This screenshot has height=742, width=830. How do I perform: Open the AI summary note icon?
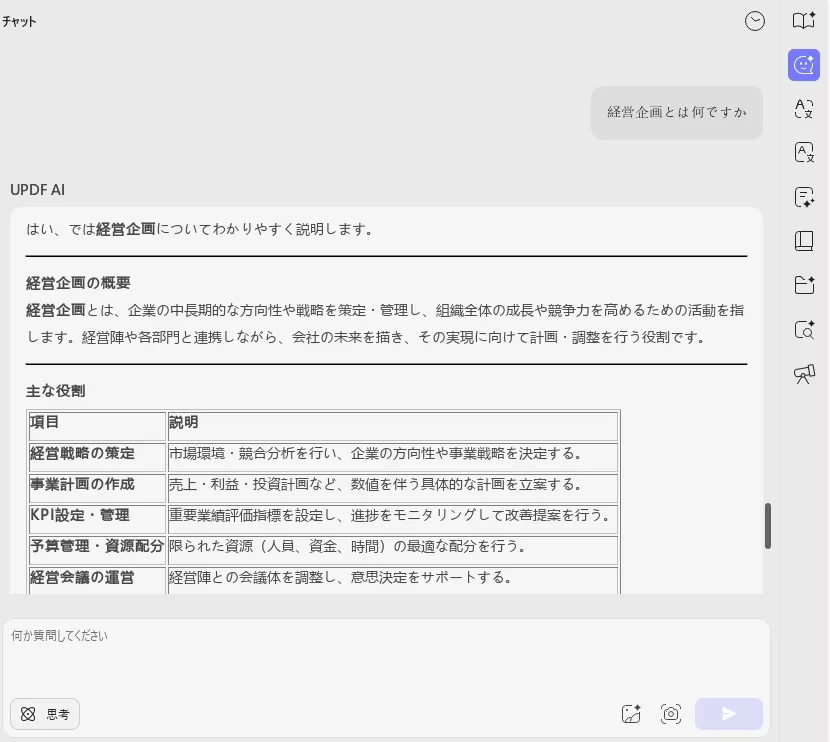tap(804, 197)
